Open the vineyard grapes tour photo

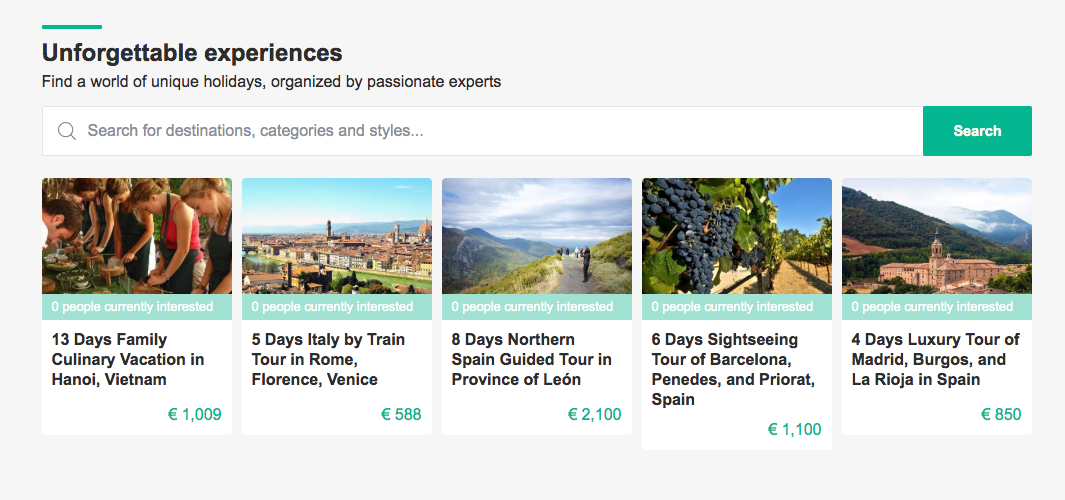click(x=737, y=236)
